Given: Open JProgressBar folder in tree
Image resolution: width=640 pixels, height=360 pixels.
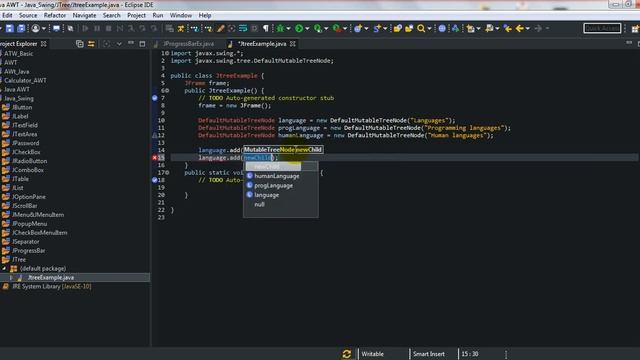Looking at the screenshot, I should coord(28,251).
